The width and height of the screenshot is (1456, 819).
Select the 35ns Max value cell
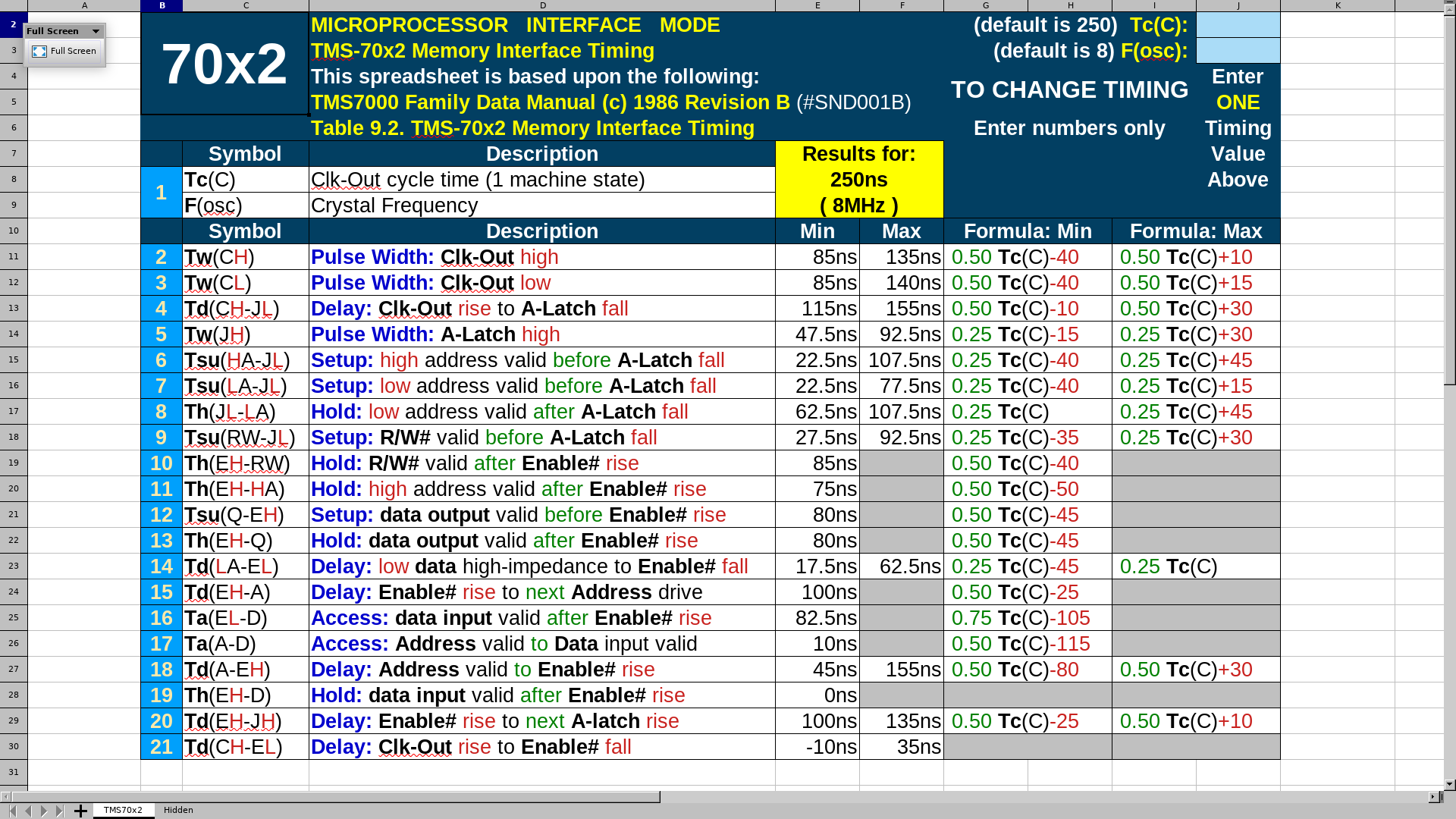(x=902, y=747)
